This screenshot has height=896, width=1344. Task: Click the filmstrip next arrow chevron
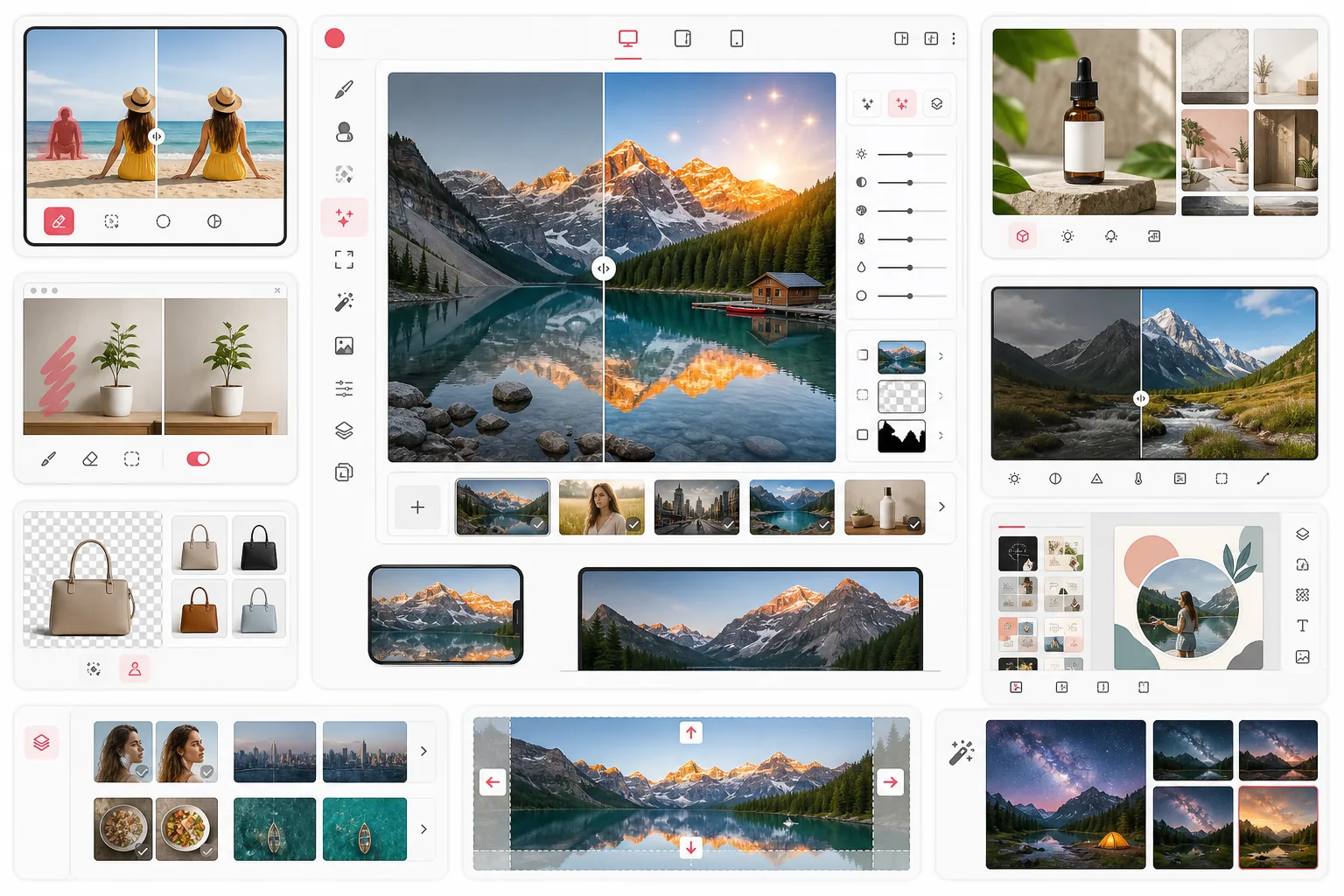click(x=942, y=507)
